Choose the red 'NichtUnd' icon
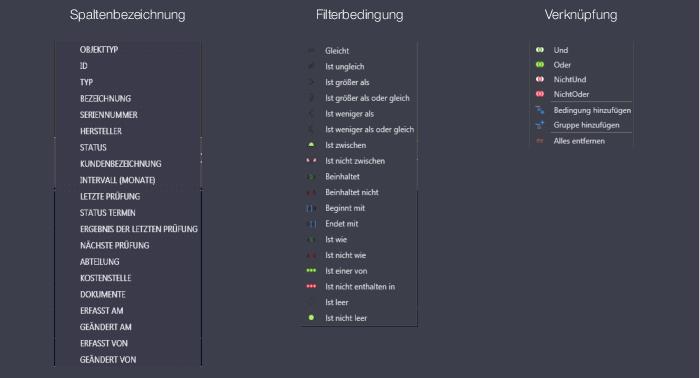Image resolution: width=700 pixels, height=378 pixels. 540,79
